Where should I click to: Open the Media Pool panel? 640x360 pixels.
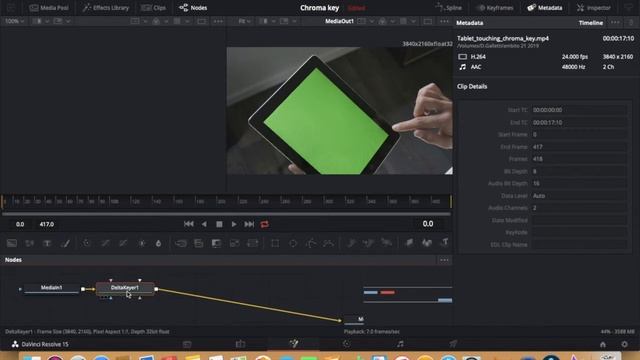49,8
